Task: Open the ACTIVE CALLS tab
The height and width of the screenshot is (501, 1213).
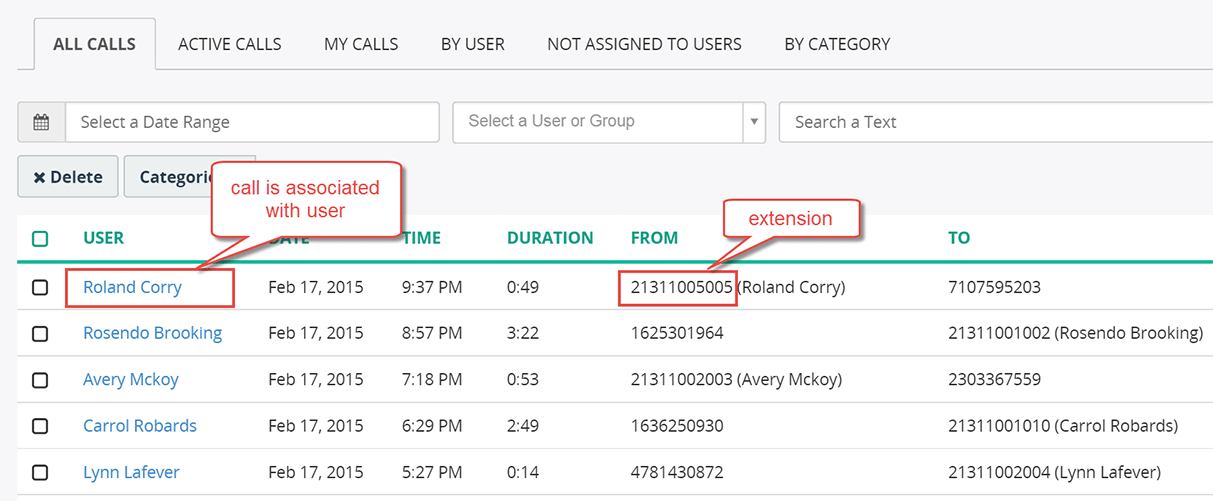Action: 230,44
